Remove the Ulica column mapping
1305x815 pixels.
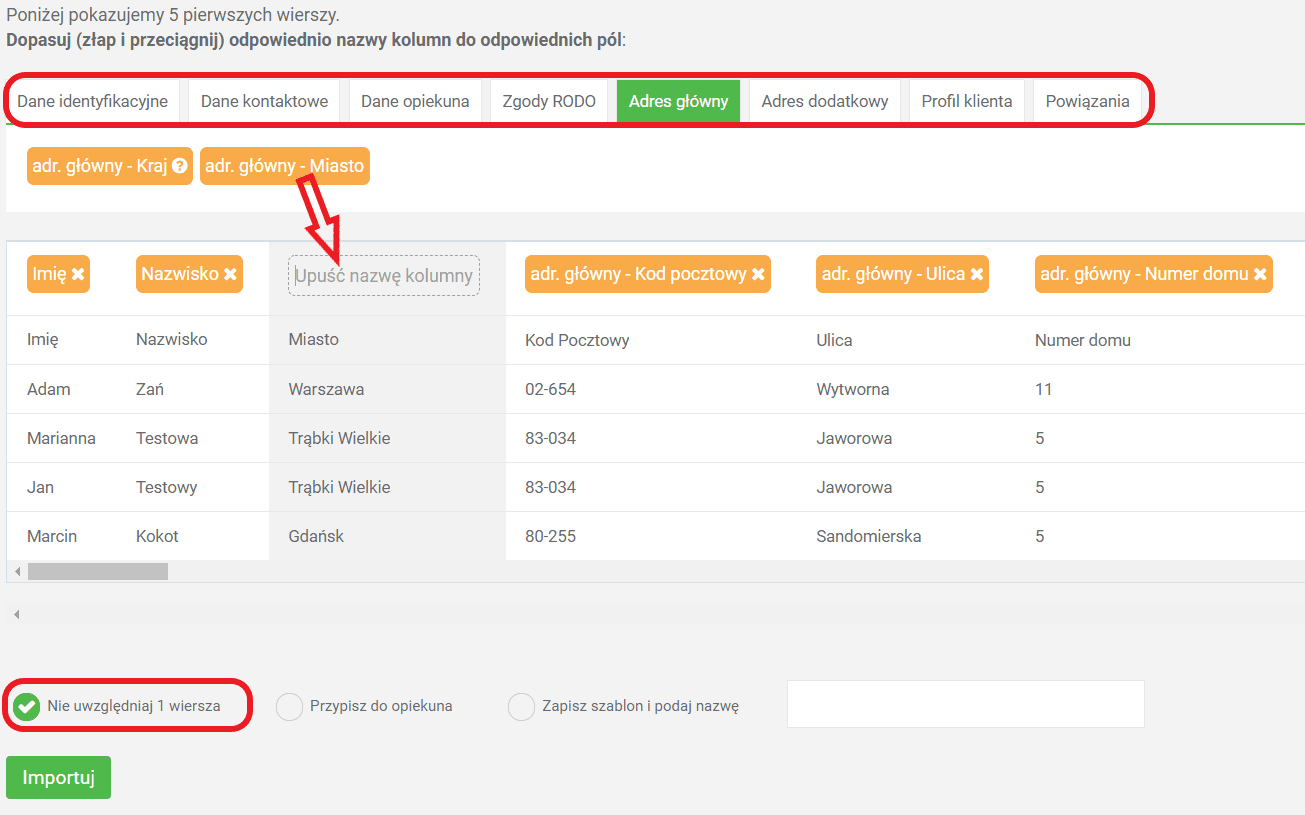(977, 274)
